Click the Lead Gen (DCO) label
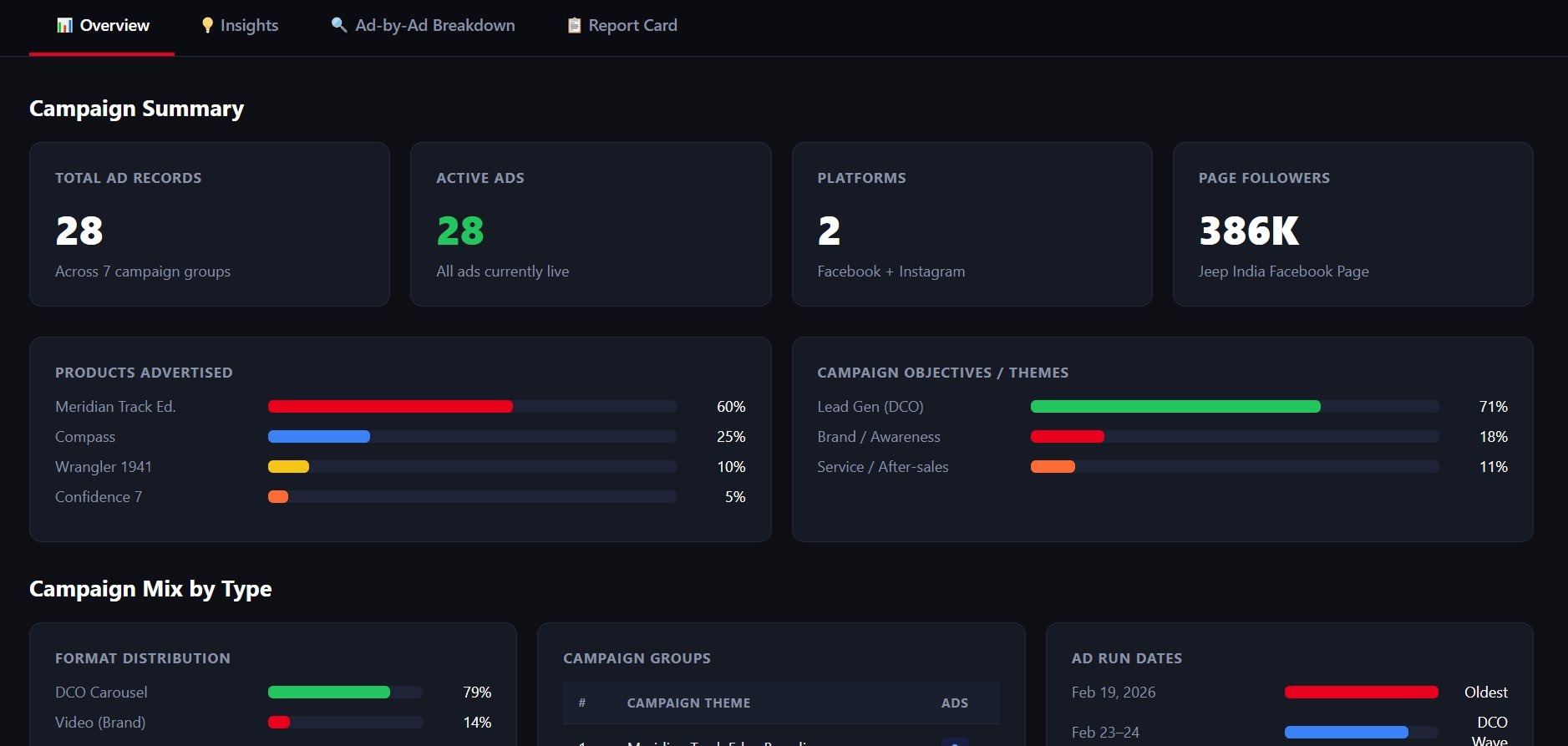The image size is (1568, 746). (870, 407)
